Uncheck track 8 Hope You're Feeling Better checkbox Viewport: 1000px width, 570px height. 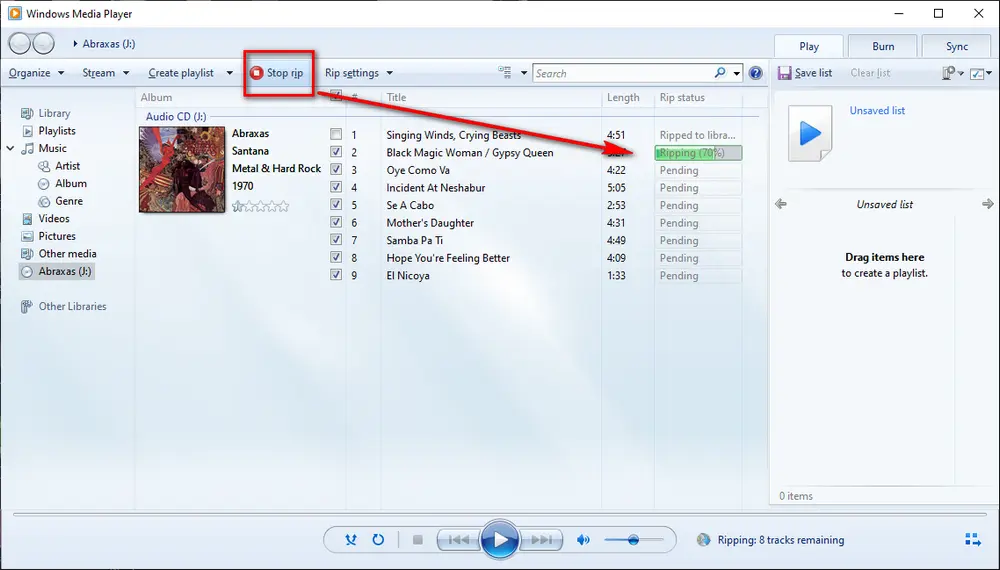click(x=336, y=258)
